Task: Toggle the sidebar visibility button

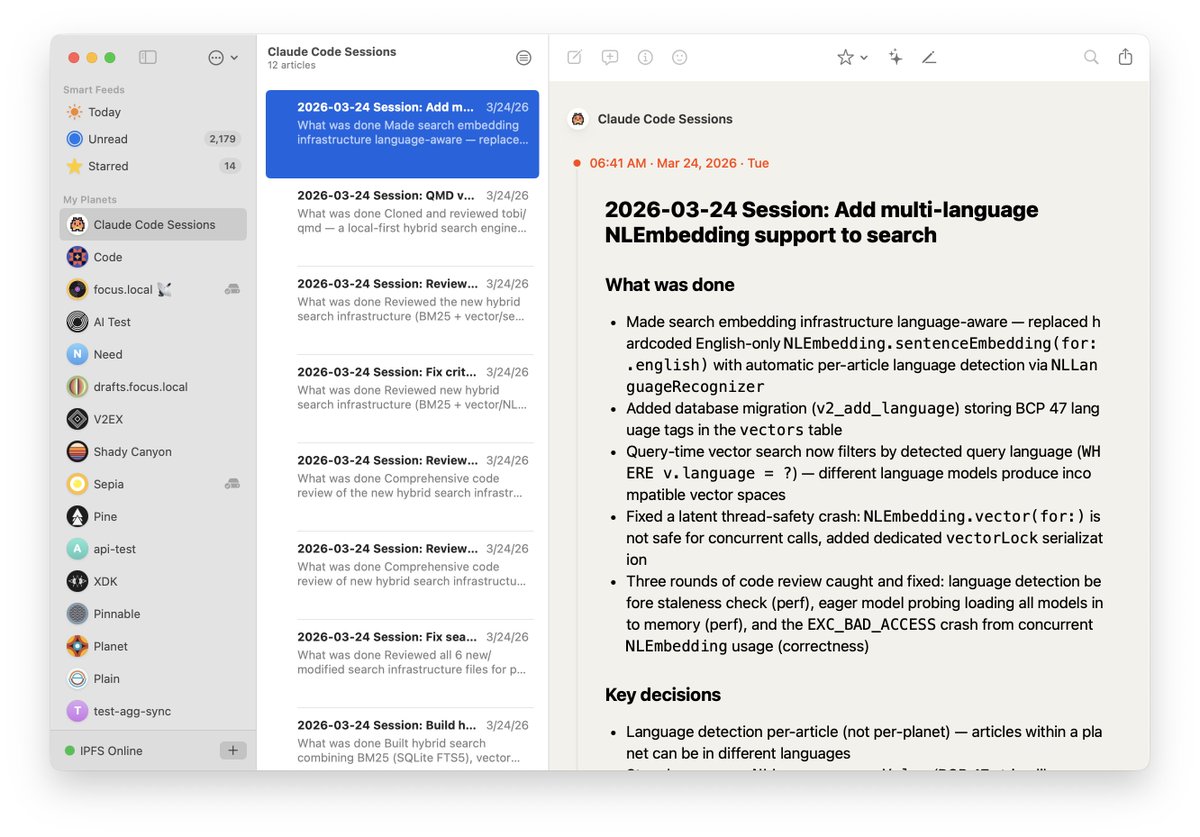Action: (148, 58)
